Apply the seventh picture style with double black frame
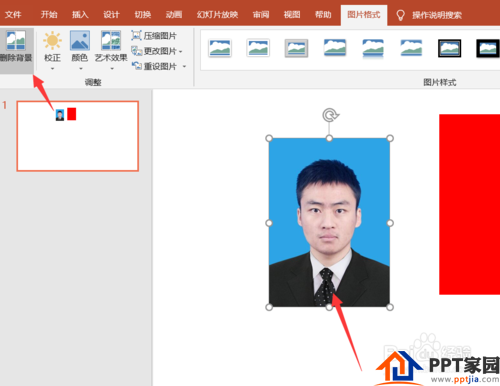This screenshot has width=500, height=386. [x=450, y=48]
